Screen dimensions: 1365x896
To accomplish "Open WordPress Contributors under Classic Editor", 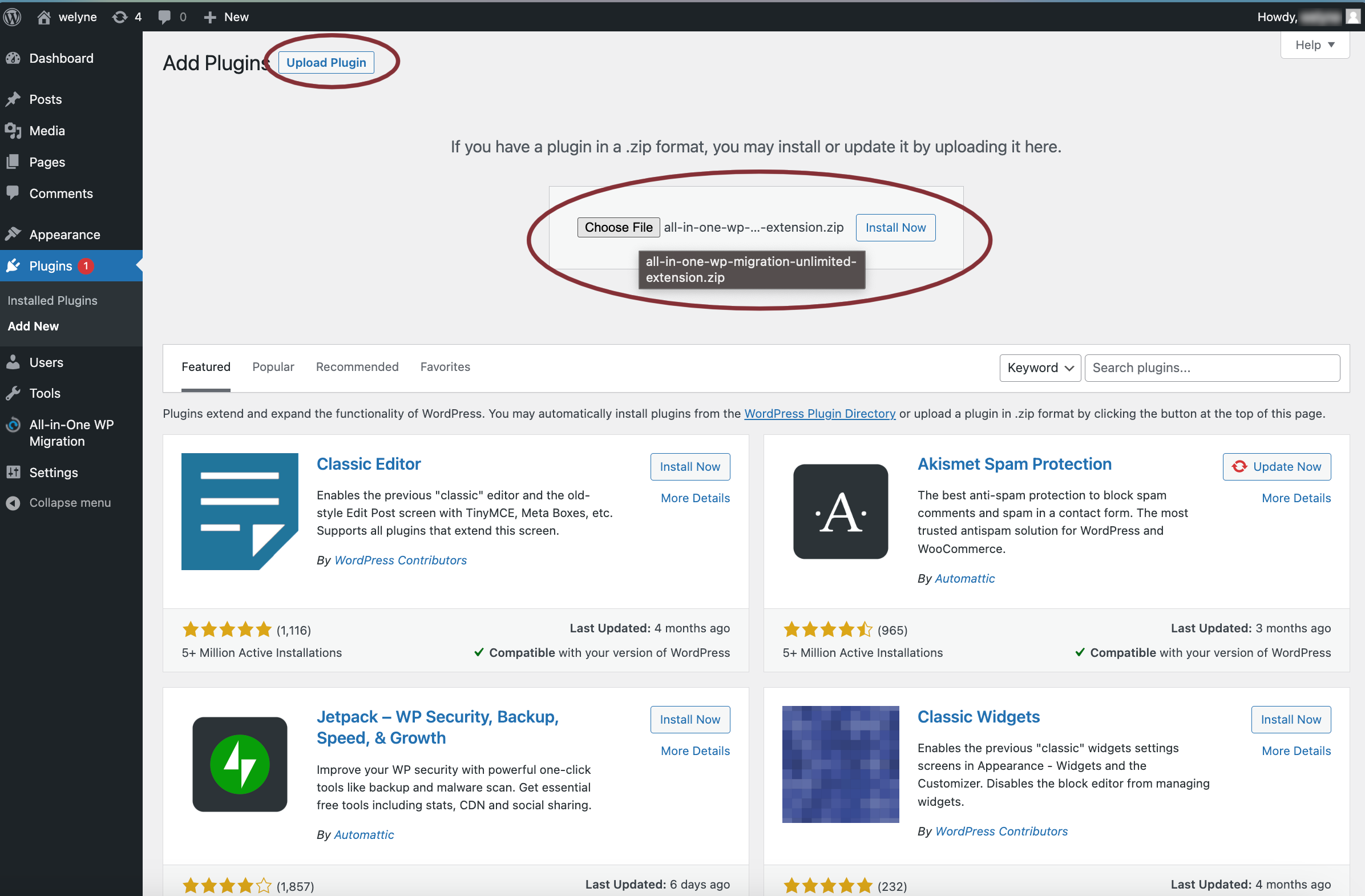I will [x=401, y=560].
